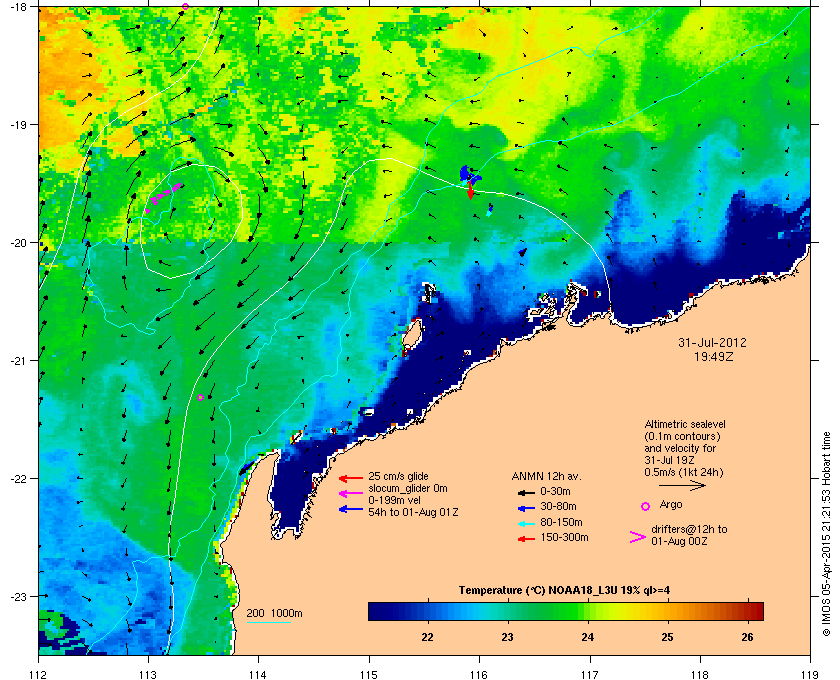Click the longitude axis label 118
The image size is (840, 680).
700,674
